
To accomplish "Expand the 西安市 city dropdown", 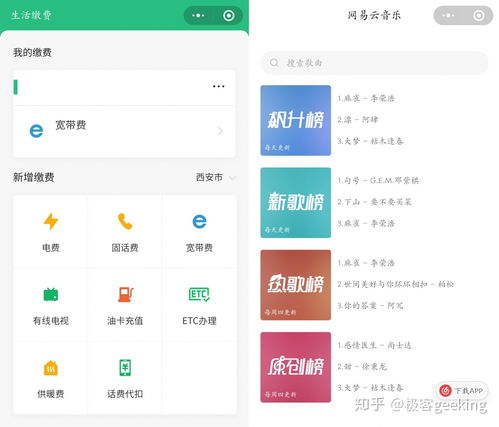I will tap(216, 177).
